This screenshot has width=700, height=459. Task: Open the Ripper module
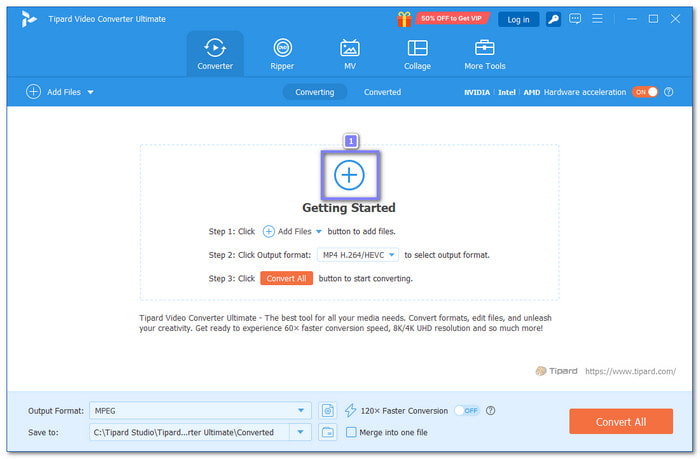(282, 54)
